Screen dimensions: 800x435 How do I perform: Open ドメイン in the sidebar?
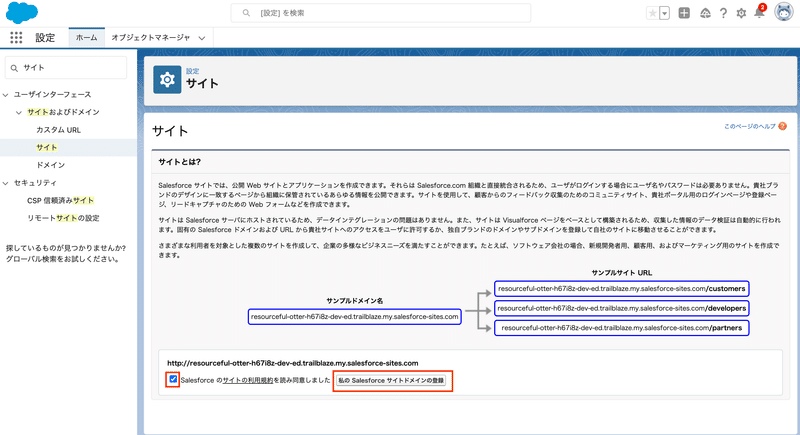pos(51,165)
